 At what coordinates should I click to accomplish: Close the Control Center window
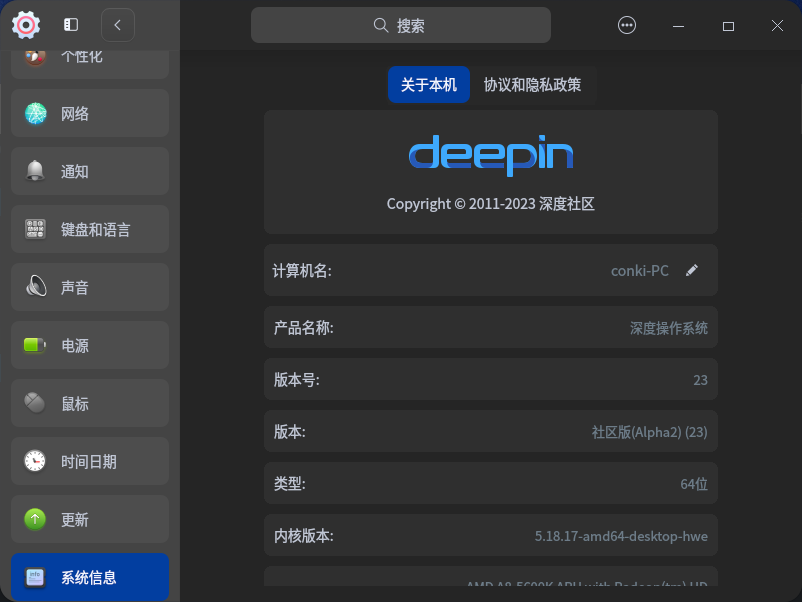777,26
